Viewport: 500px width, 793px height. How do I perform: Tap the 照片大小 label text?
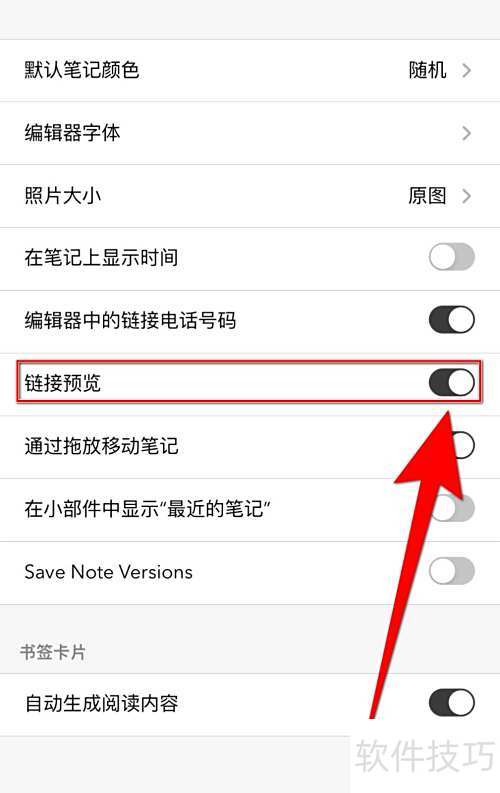pyautogui.click(x=63, y=196)
